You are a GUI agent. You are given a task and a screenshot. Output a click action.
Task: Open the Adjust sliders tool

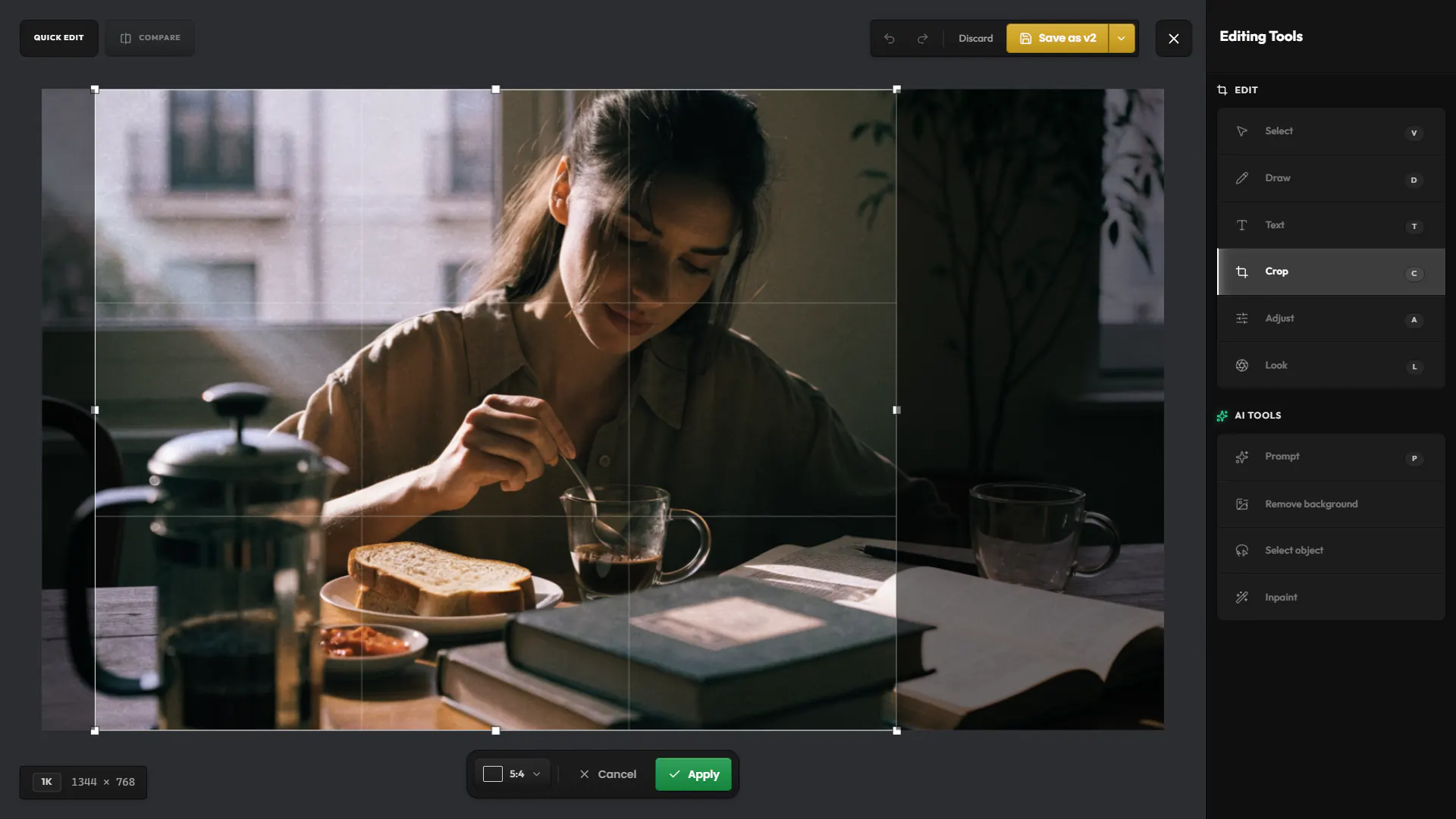pyautogui.click(x=1331, y=318)
